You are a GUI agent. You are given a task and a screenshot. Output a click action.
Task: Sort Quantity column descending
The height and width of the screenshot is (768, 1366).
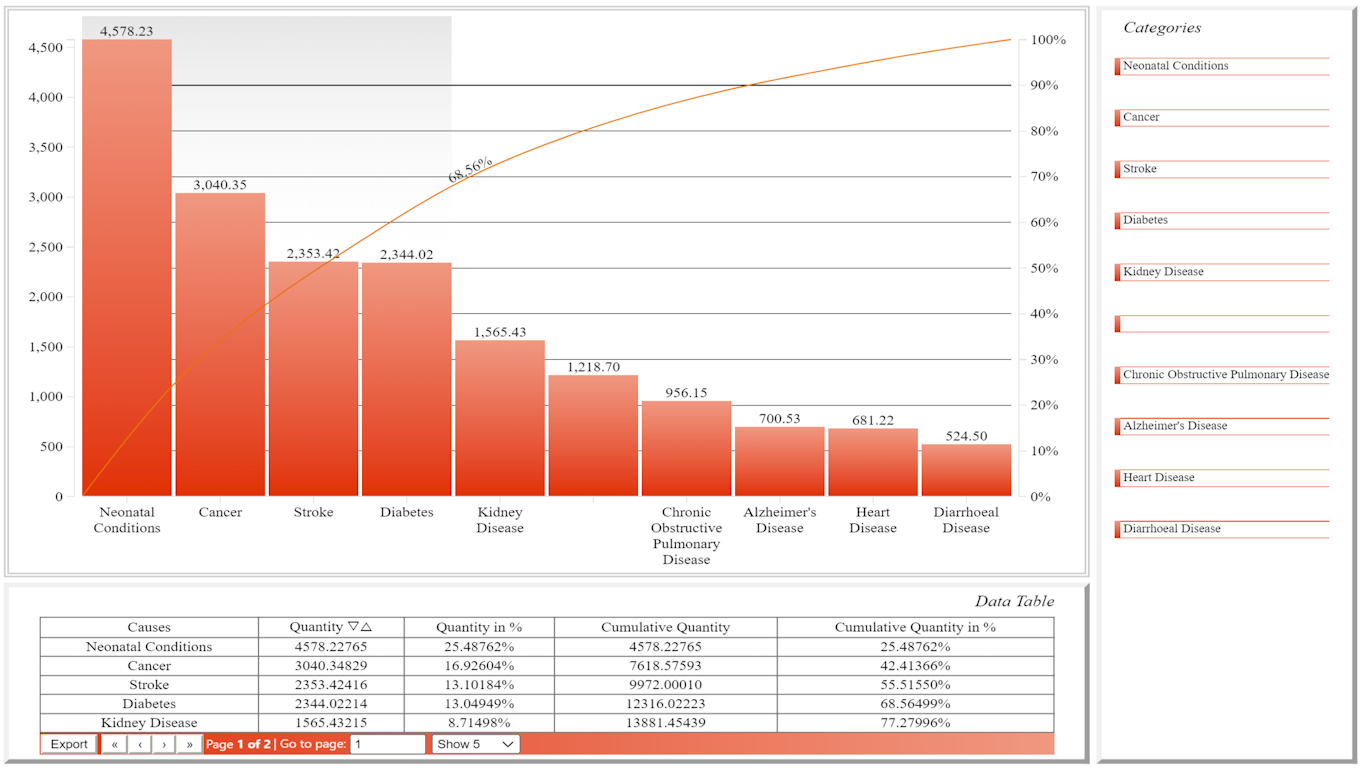(x=352, y=627)
